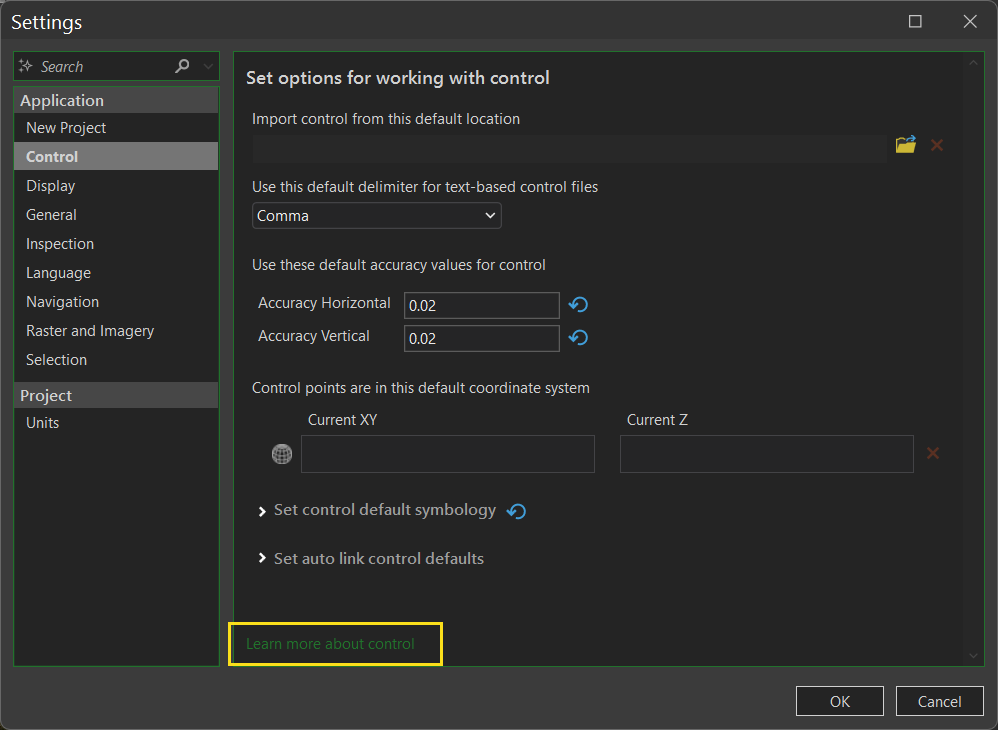998x730 pixels.
Task: Open the Comma delimiter dropdown
Action: [377, 216]
